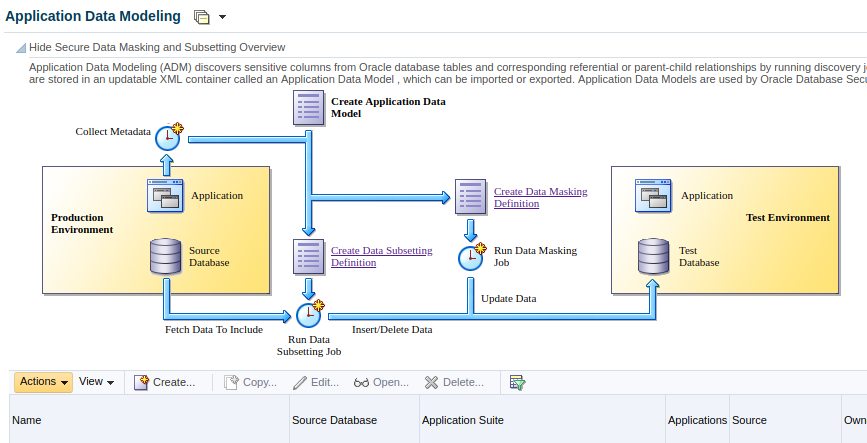Viewport: 867px width, 443px height.
Task: Click the Create Application Data Model label
Action: point(388,108)
